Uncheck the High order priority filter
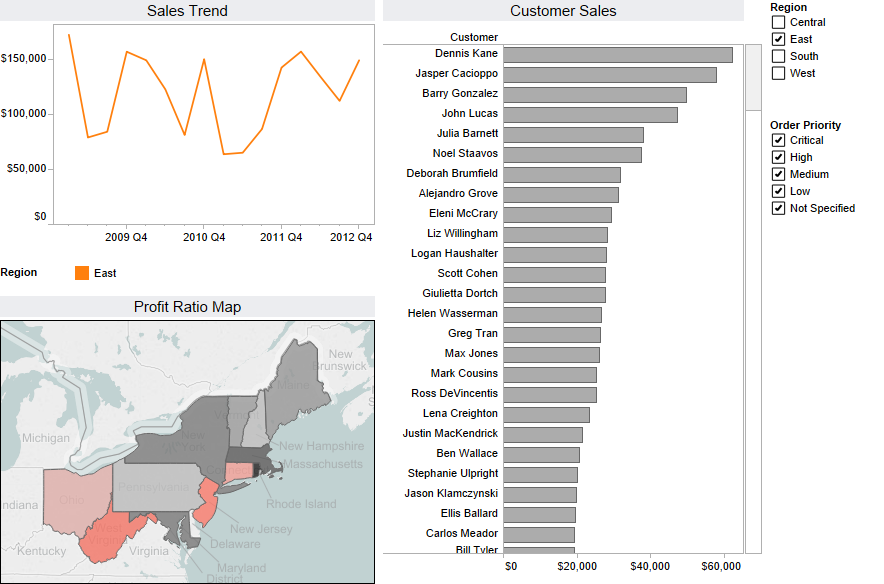 pyautogui.click(x=778, y=157)
